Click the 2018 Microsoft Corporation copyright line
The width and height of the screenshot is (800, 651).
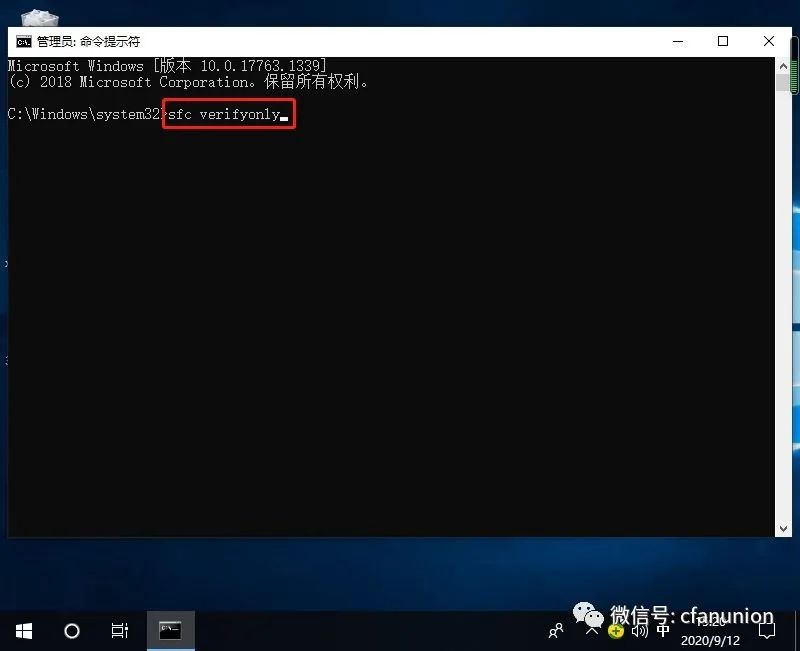click(x=188, y=82)
